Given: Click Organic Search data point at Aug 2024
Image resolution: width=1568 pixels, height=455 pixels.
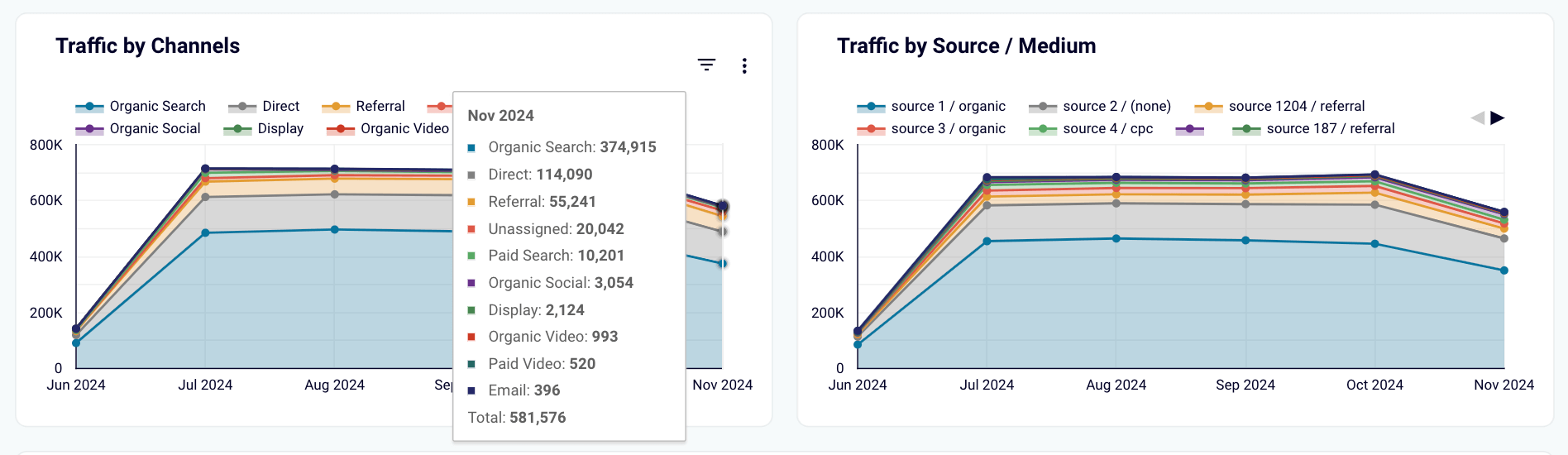Looking at the screenshot, I should click(334, 230).
